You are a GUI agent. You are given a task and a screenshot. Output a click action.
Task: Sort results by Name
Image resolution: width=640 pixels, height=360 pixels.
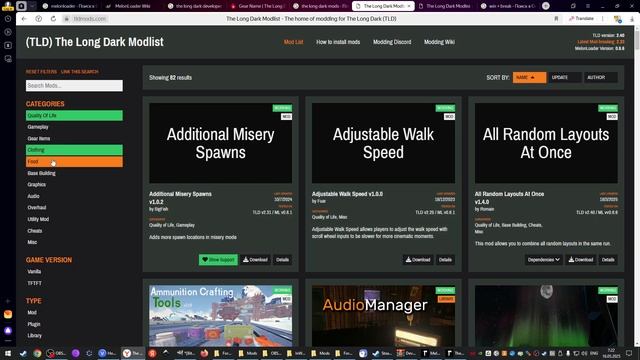(x=529, y=77)
